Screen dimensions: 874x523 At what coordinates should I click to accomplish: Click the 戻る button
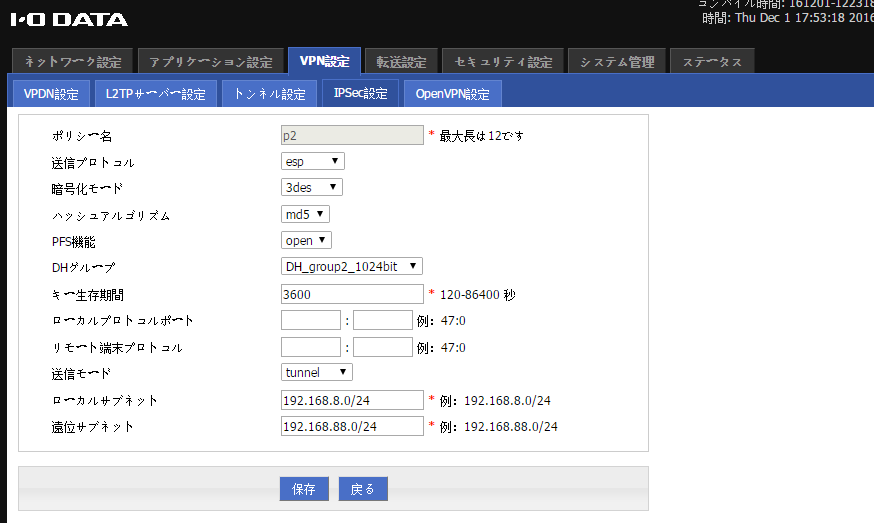[x=363, y=489]
